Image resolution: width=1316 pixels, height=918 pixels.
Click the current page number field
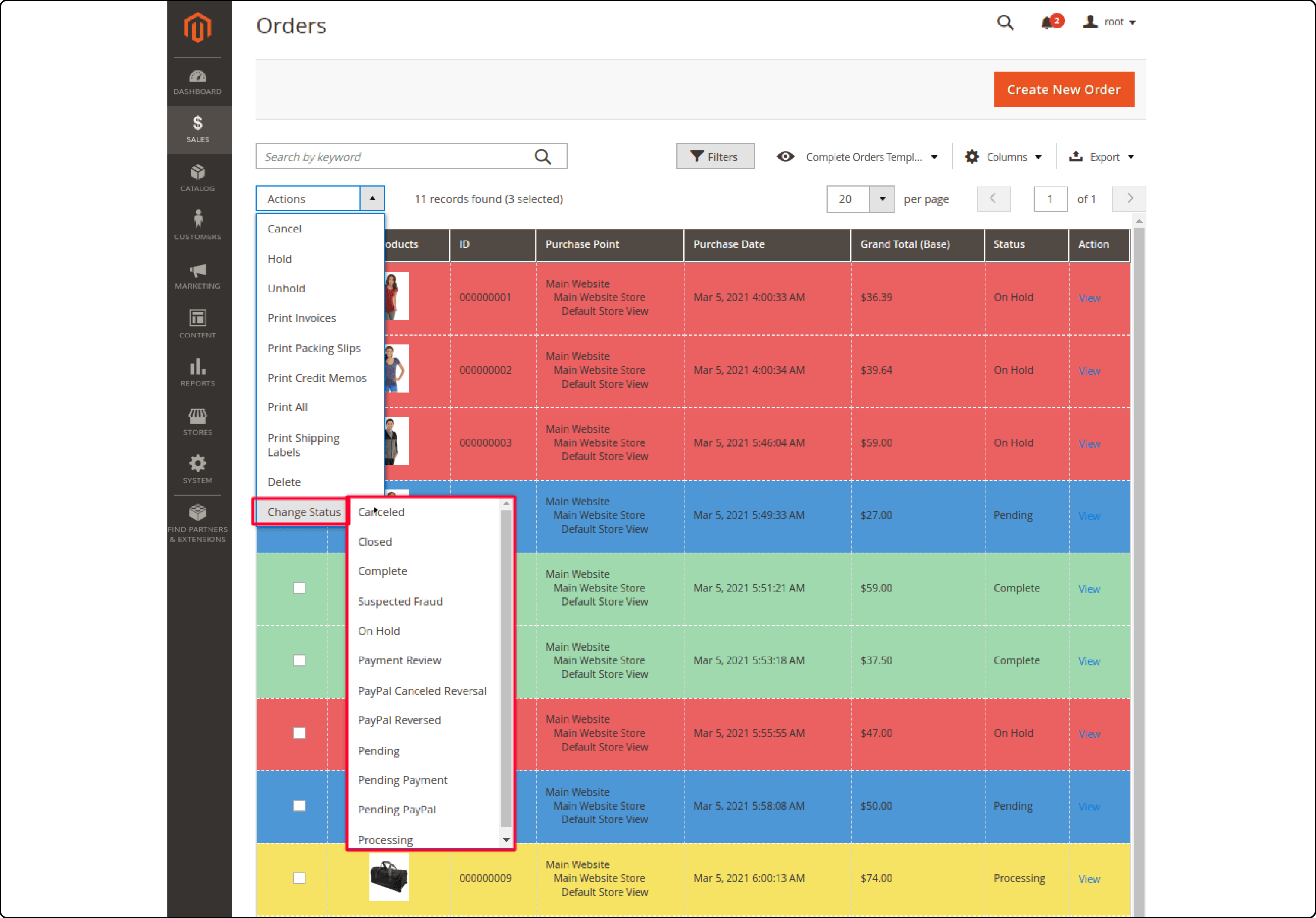(x=1050, y=199)
